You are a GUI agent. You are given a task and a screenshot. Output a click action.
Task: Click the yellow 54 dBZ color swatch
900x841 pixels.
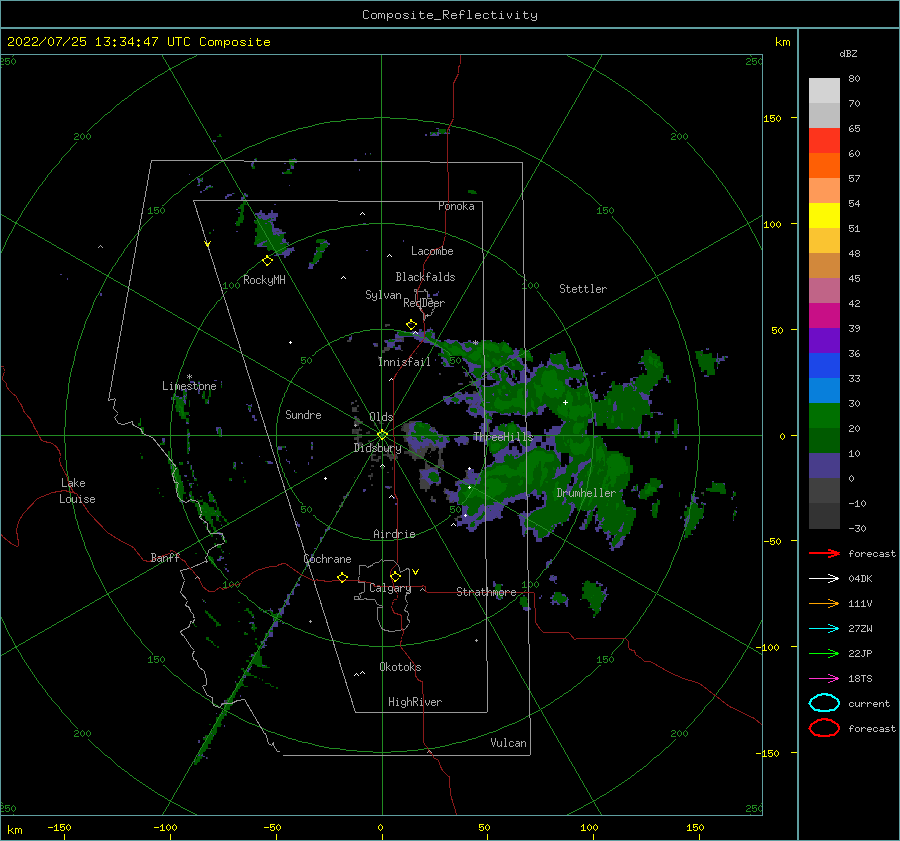[824, 215]
